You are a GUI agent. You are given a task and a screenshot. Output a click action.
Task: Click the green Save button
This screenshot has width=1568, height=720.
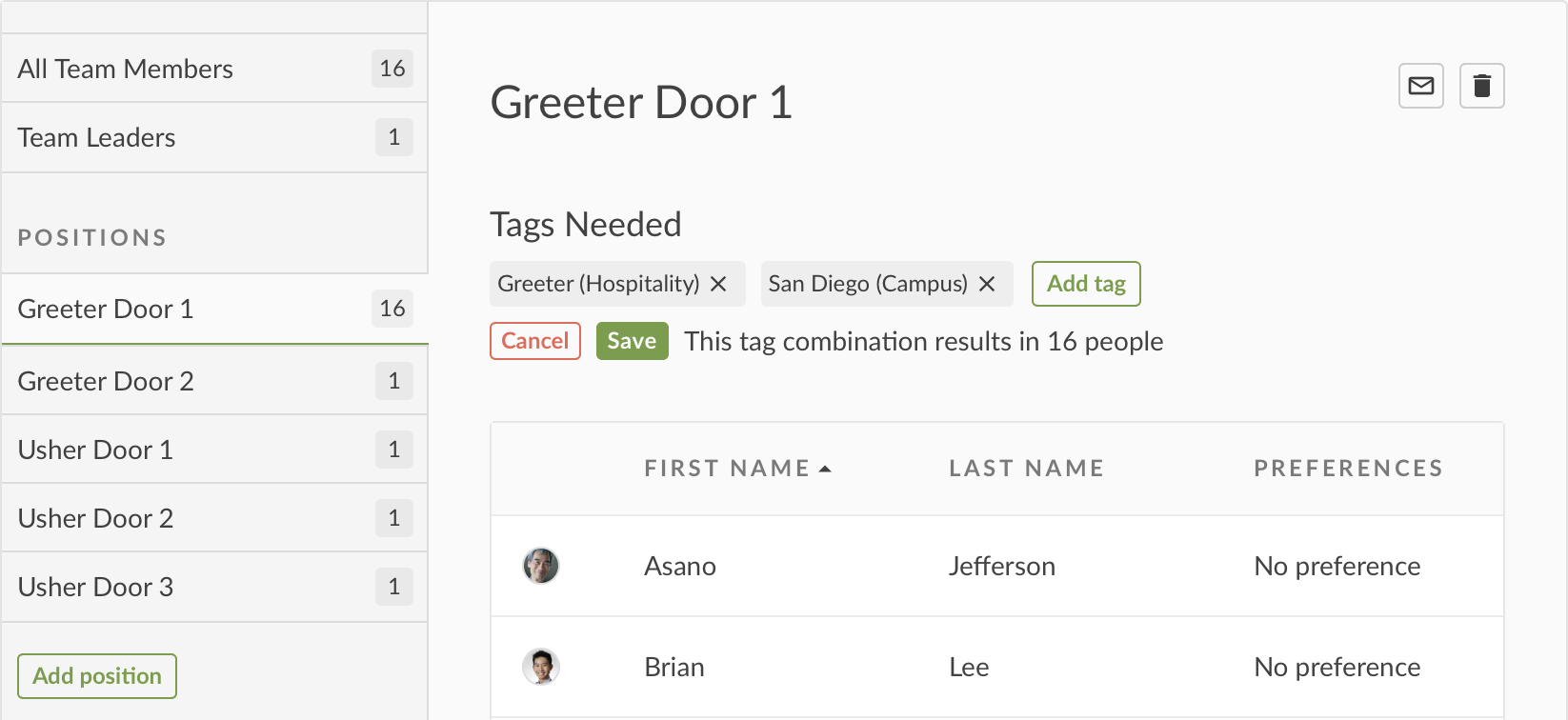pos(632,341)
